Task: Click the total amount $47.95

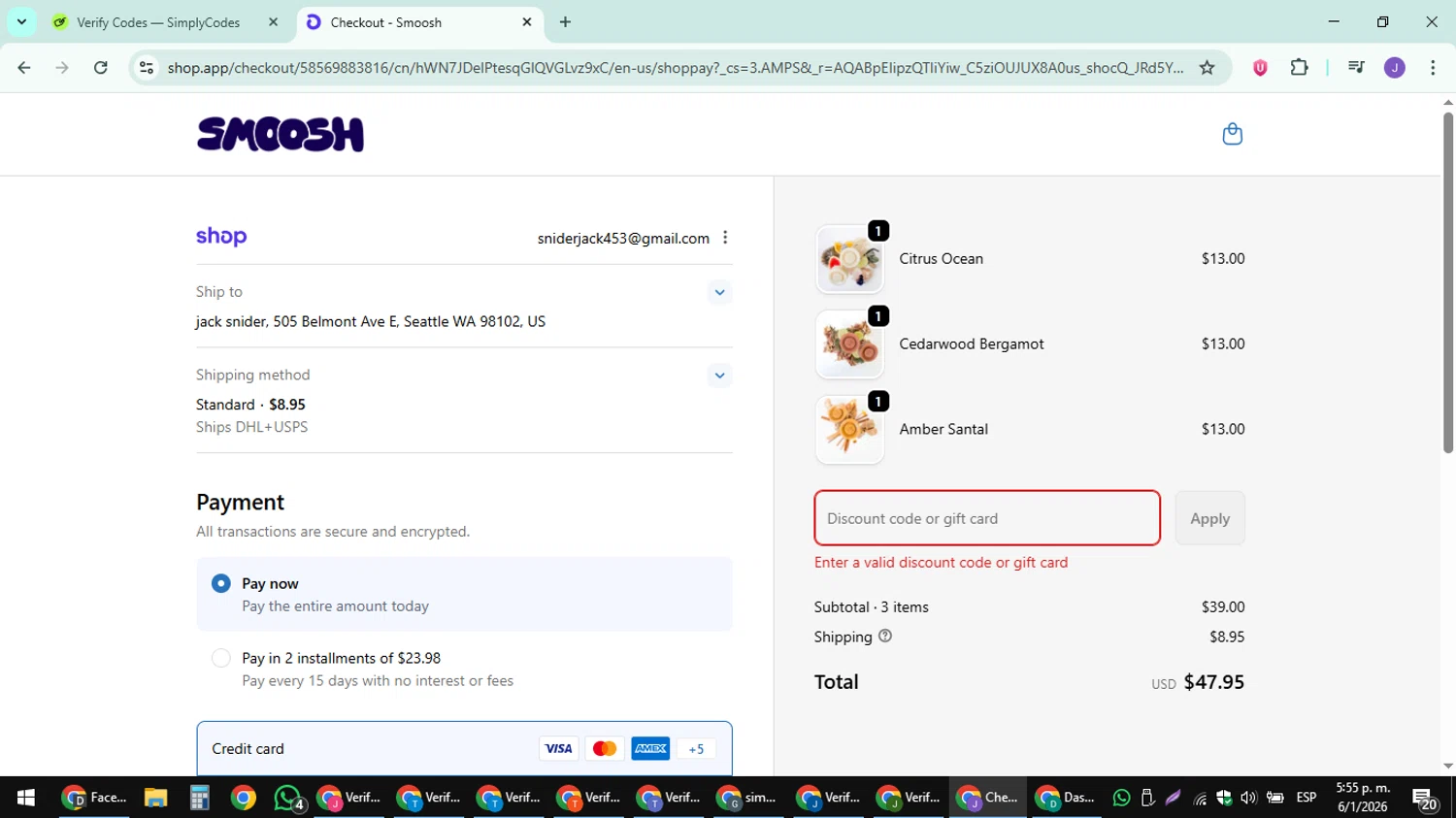Action: [1213, 682]
